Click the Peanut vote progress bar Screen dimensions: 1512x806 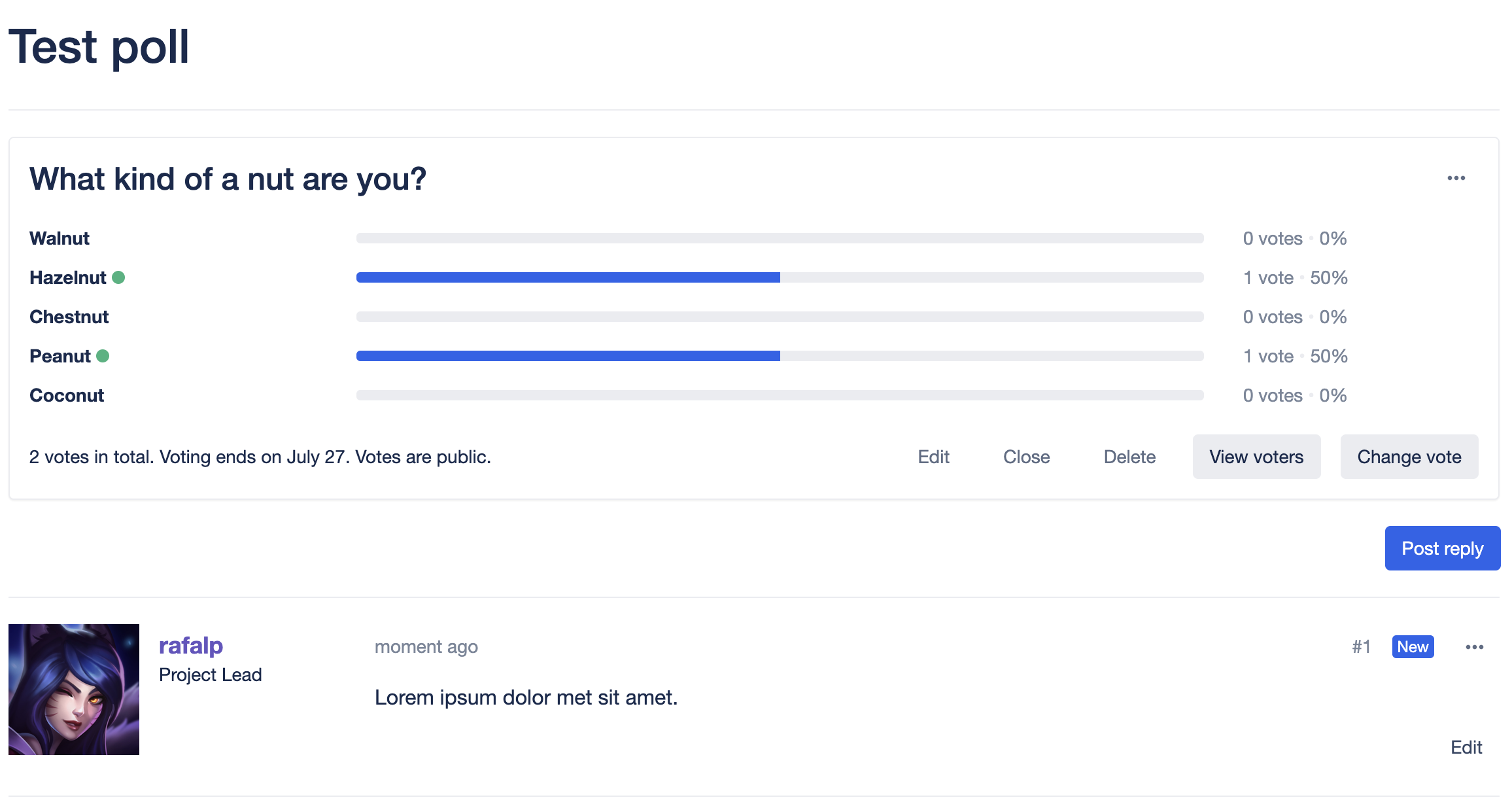(780, 356)
